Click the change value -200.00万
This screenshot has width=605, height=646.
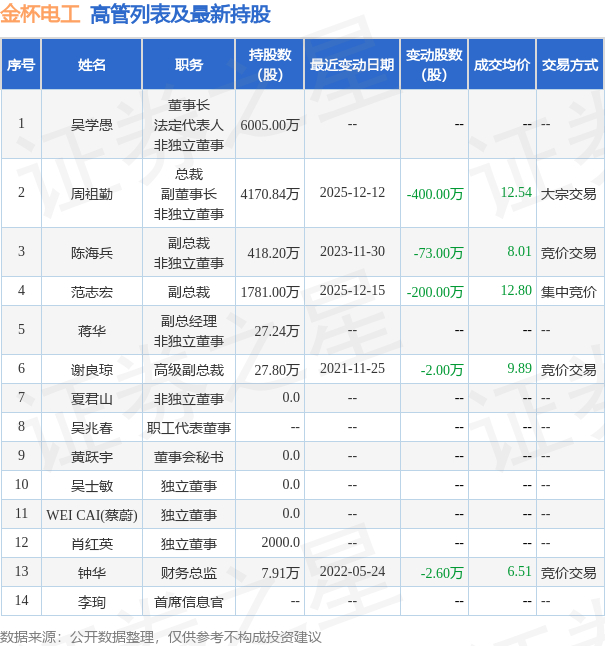pyautogui.click(x=435, y=291)
